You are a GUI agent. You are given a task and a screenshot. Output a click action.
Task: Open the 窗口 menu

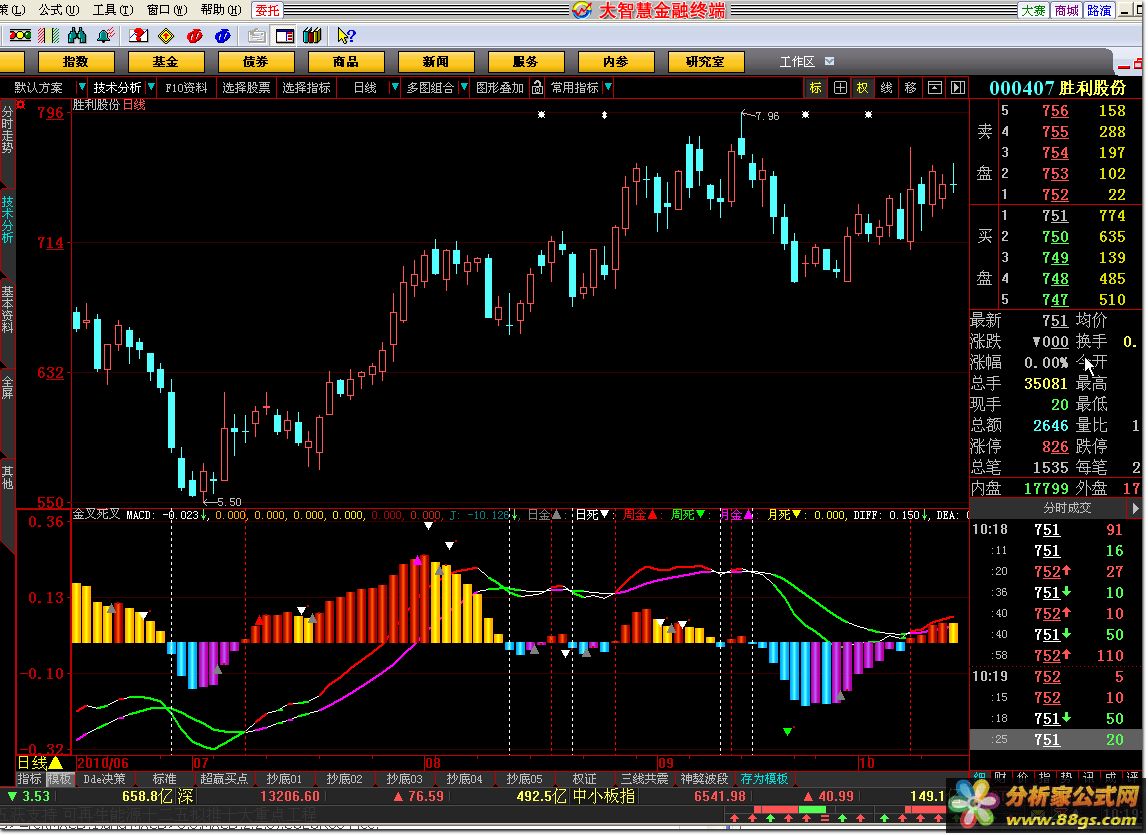pyautogui.click(x=167, y=10)
